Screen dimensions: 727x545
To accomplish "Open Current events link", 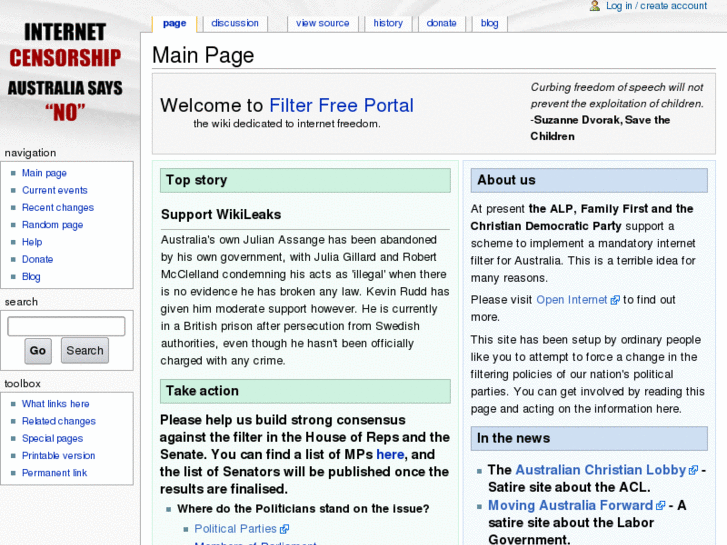I will click(55, 190).
